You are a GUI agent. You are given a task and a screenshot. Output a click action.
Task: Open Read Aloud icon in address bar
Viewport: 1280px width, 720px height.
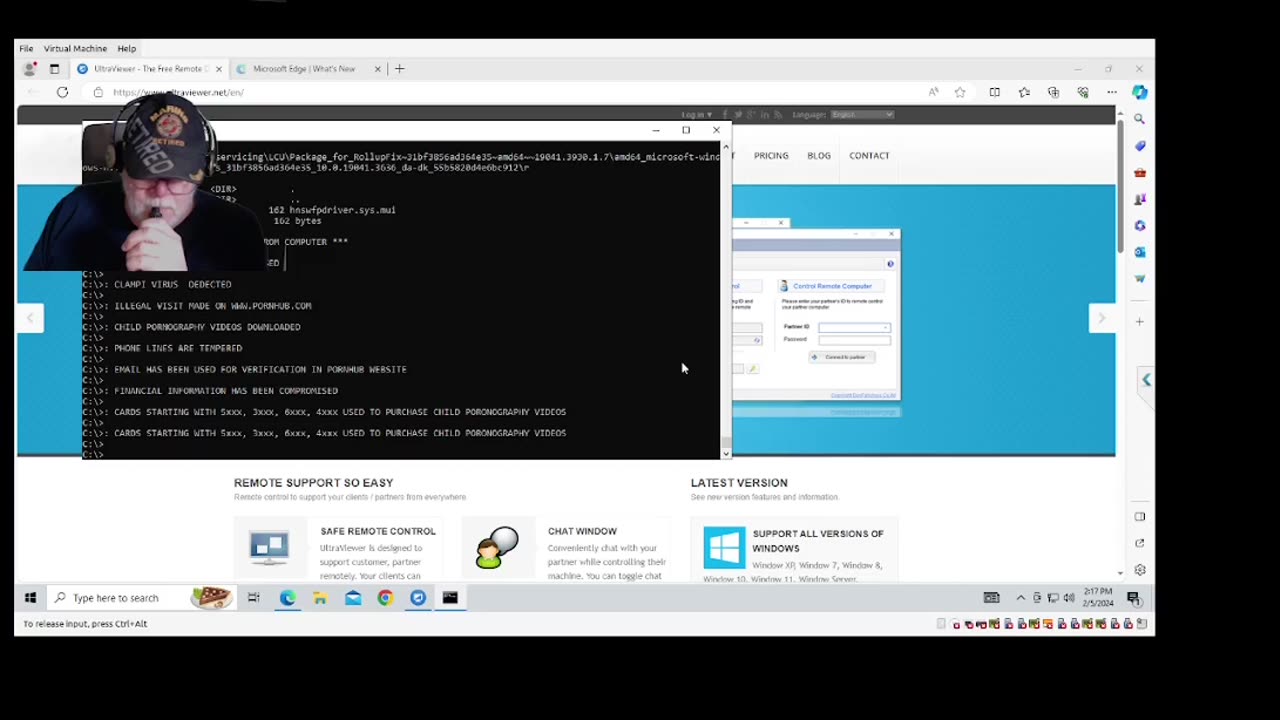933,92
